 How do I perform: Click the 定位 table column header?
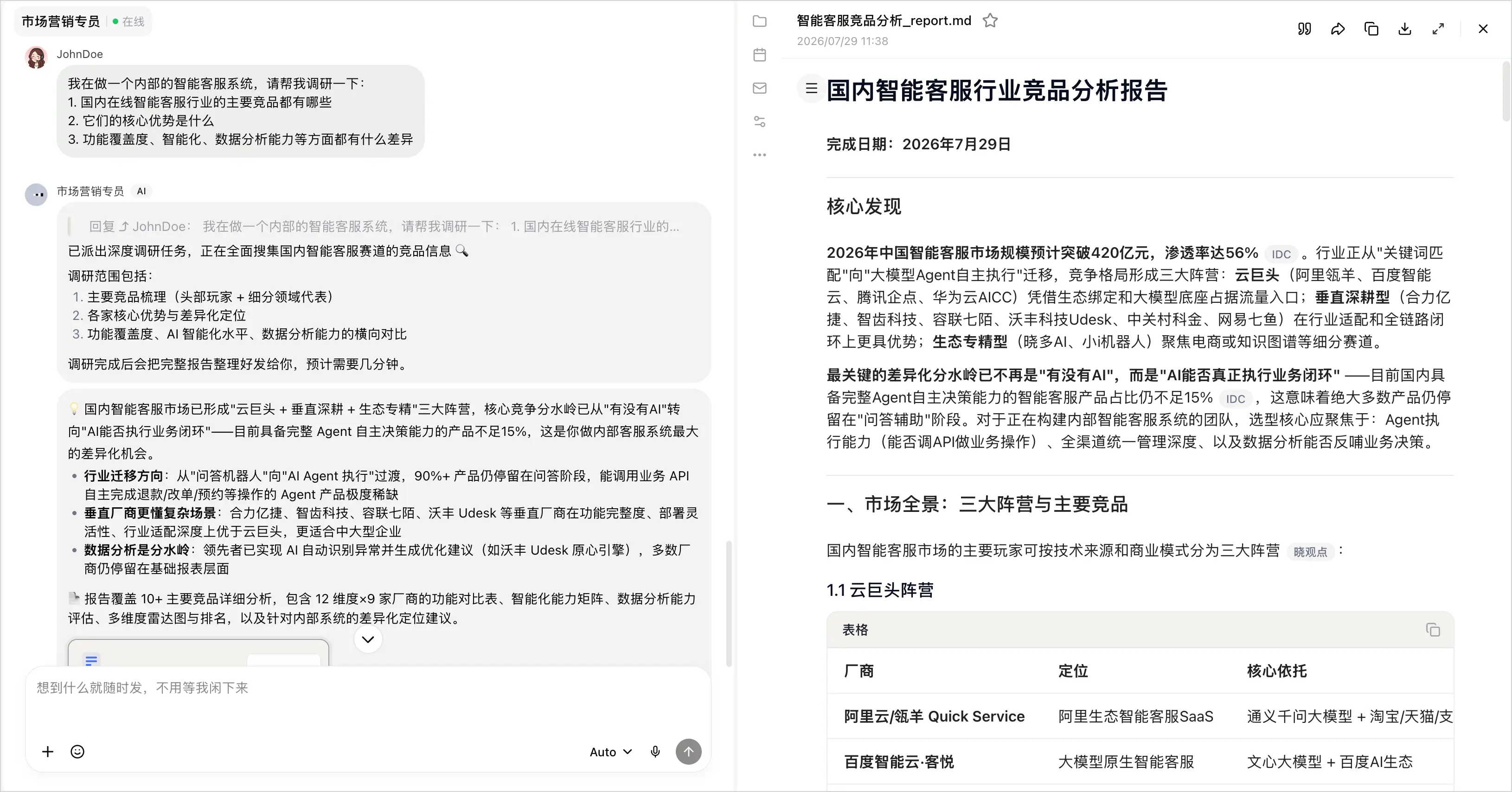(1073, 671)
